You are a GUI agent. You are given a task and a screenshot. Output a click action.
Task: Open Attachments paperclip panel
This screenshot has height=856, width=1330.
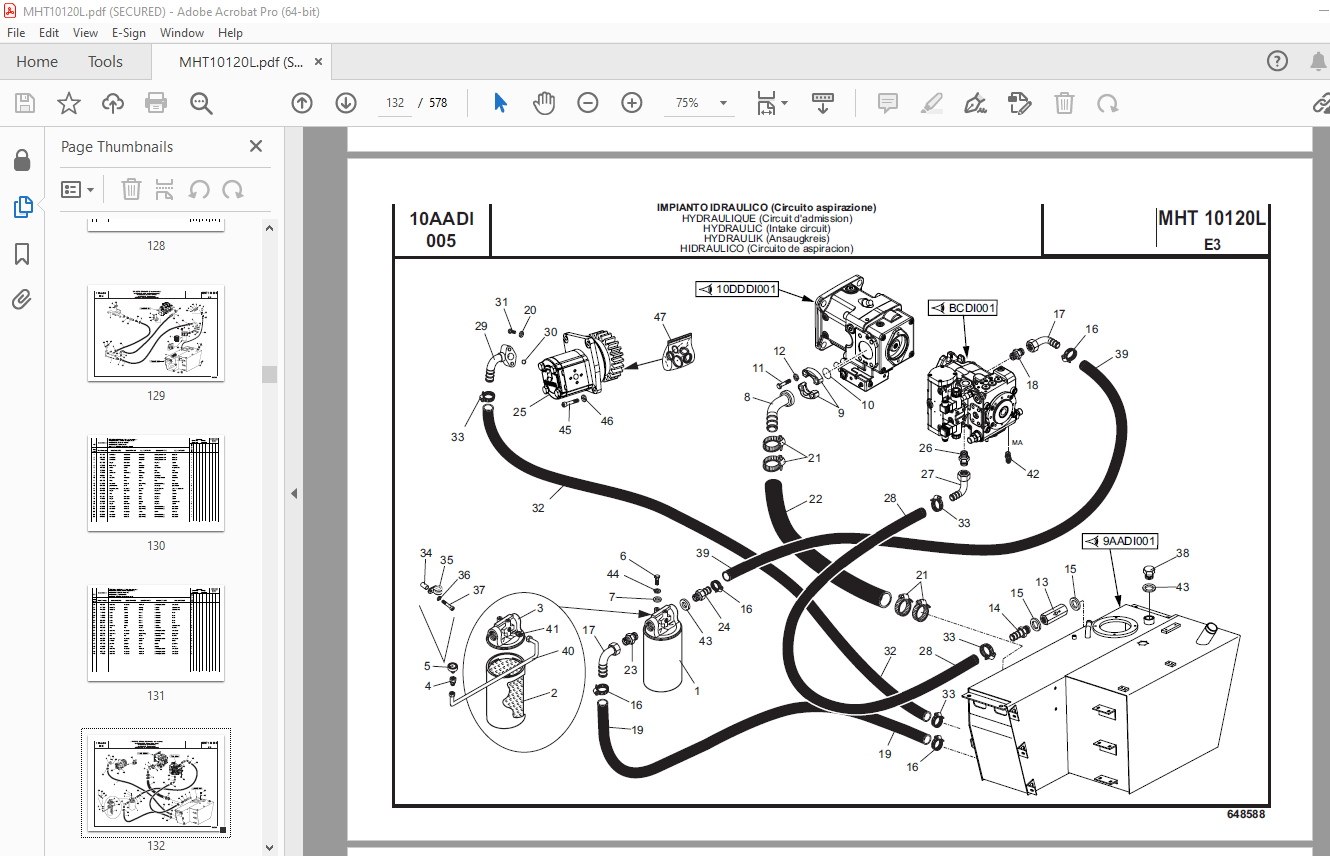click(22, 299)
